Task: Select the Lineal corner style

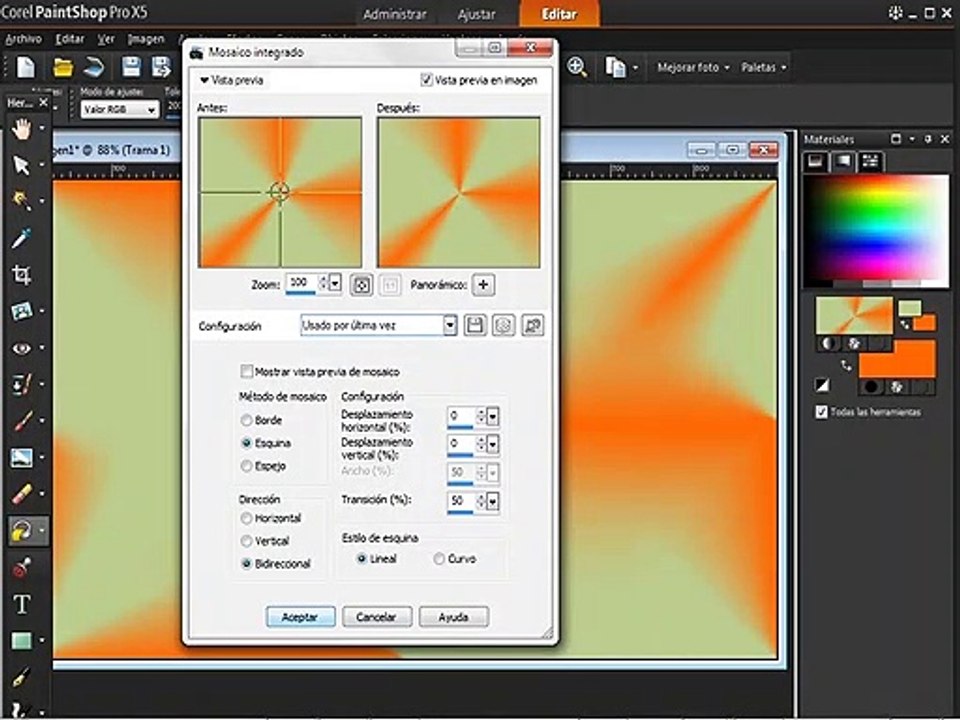Action: [x=362, y=559]
